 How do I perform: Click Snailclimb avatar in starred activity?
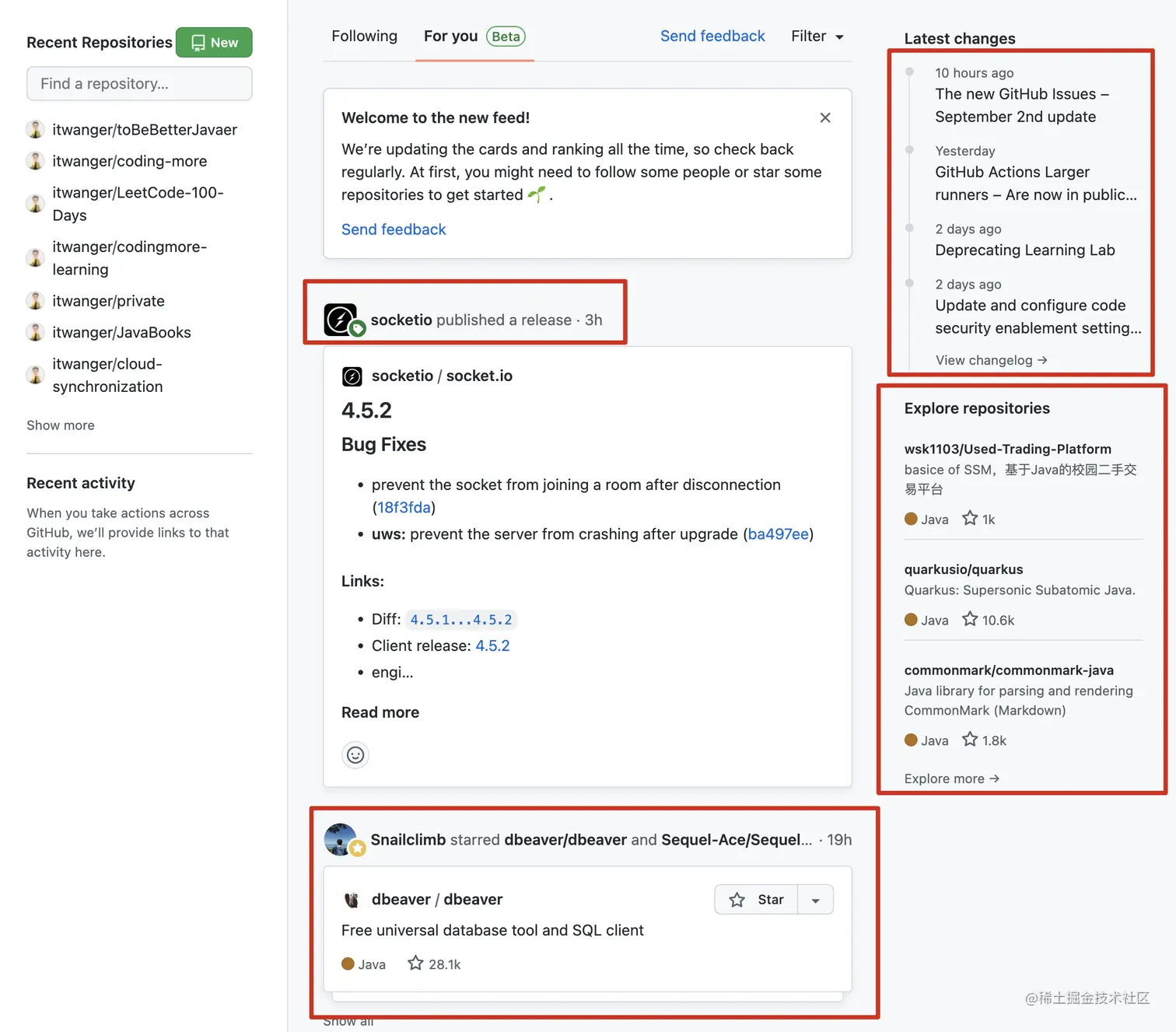341,840
